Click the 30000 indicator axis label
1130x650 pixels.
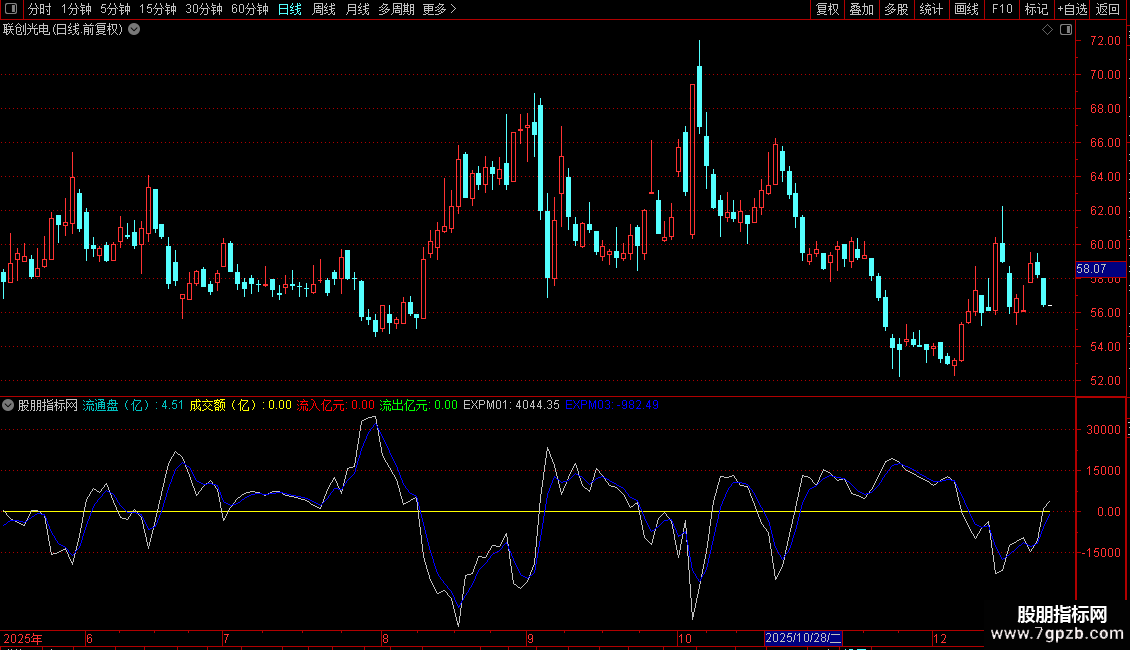(x=1103, y=429)
